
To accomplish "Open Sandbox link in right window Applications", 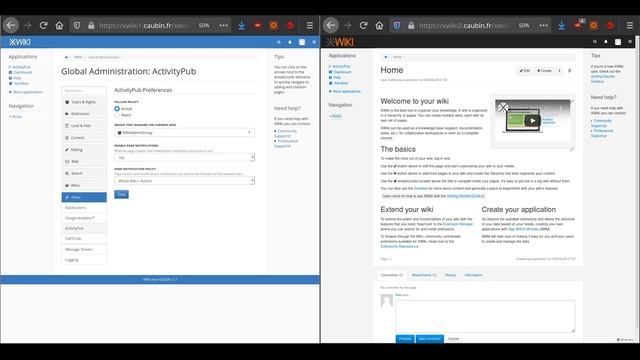I will point(341,83).
